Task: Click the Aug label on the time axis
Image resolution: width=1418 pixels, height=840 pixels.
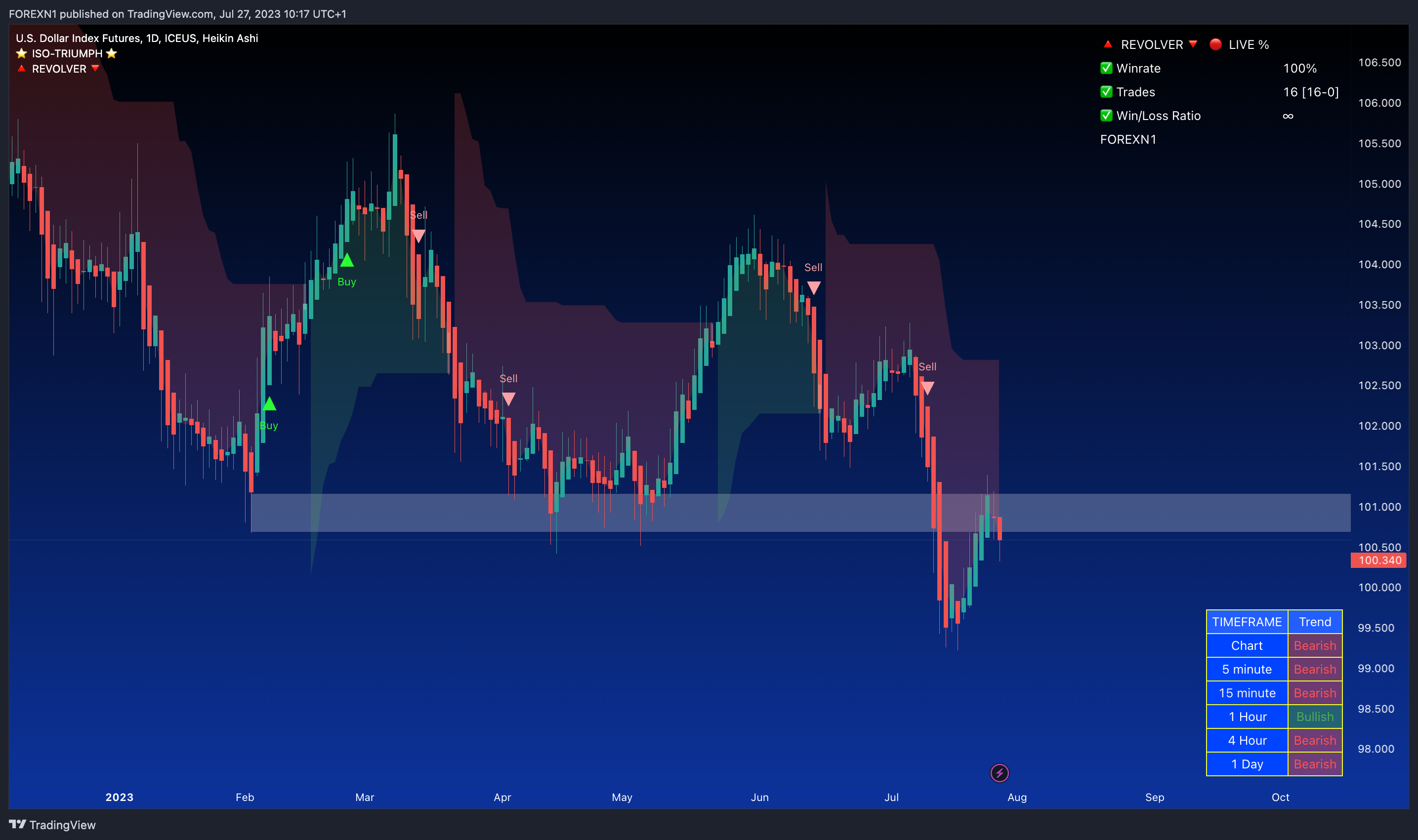Action: point(1017,797)
